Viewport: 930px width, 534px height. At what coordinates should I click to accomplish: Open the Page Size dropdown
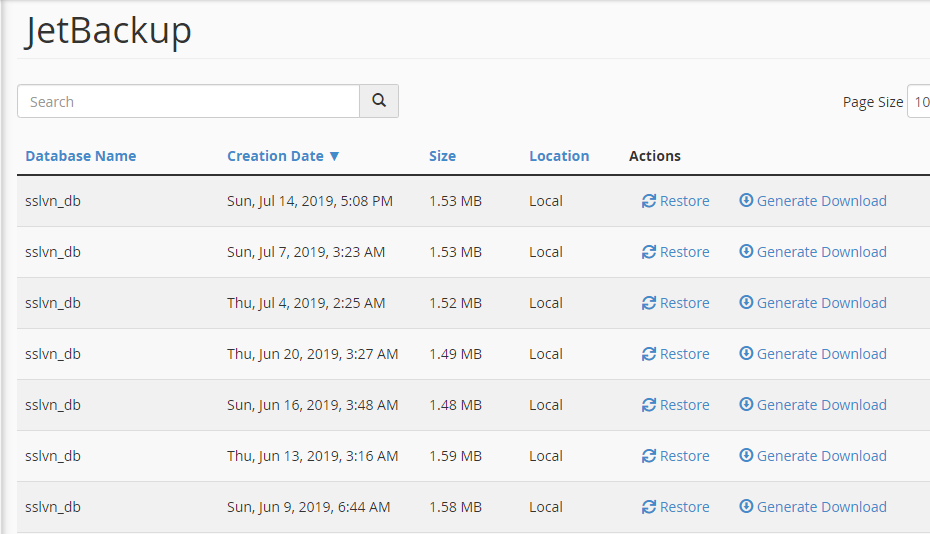click(x=918, y=102)
